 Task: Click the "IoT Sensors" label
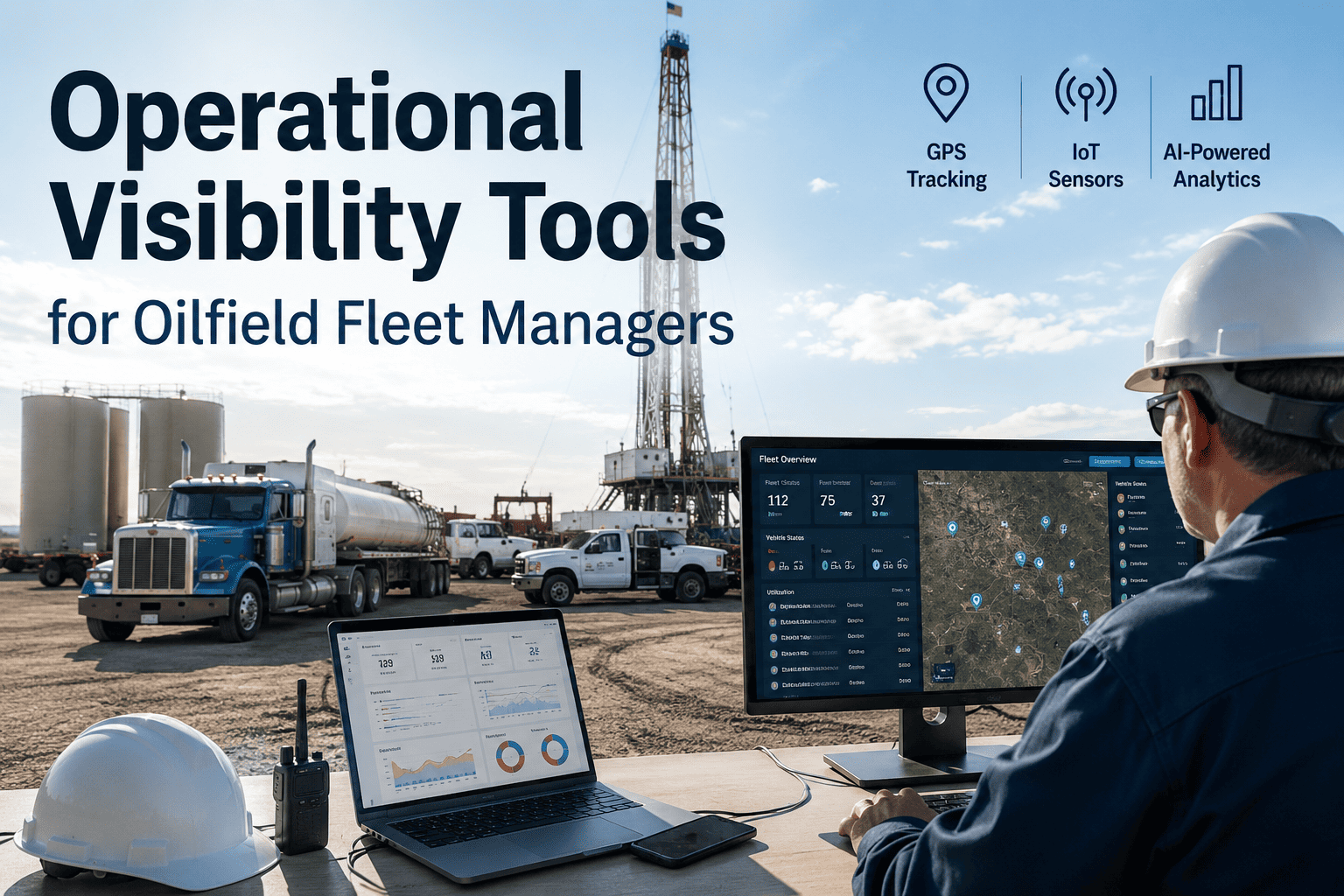[1086, 165]
